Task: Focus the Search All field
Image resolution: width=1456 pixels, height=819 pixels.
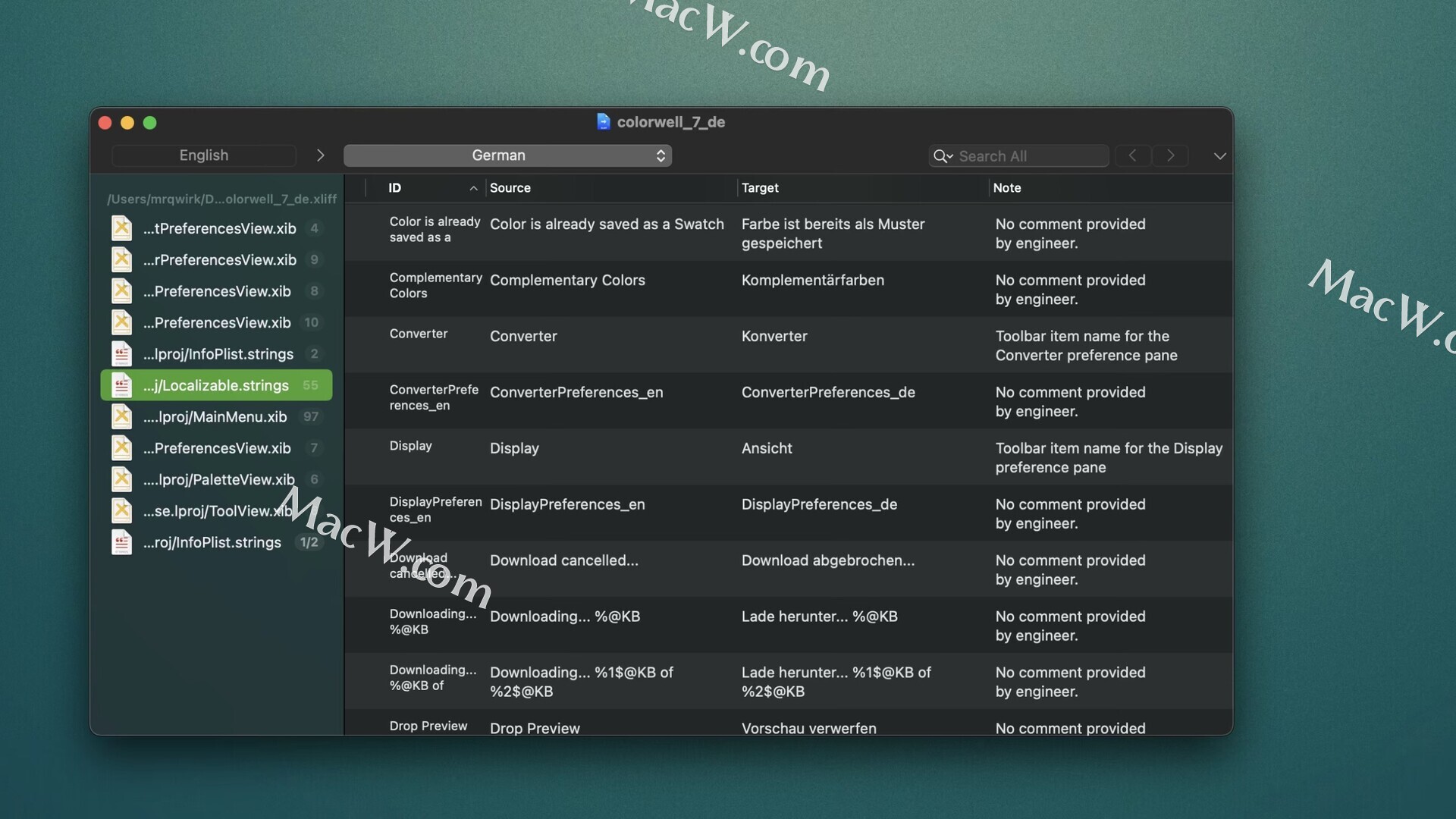Action: 1018,156
